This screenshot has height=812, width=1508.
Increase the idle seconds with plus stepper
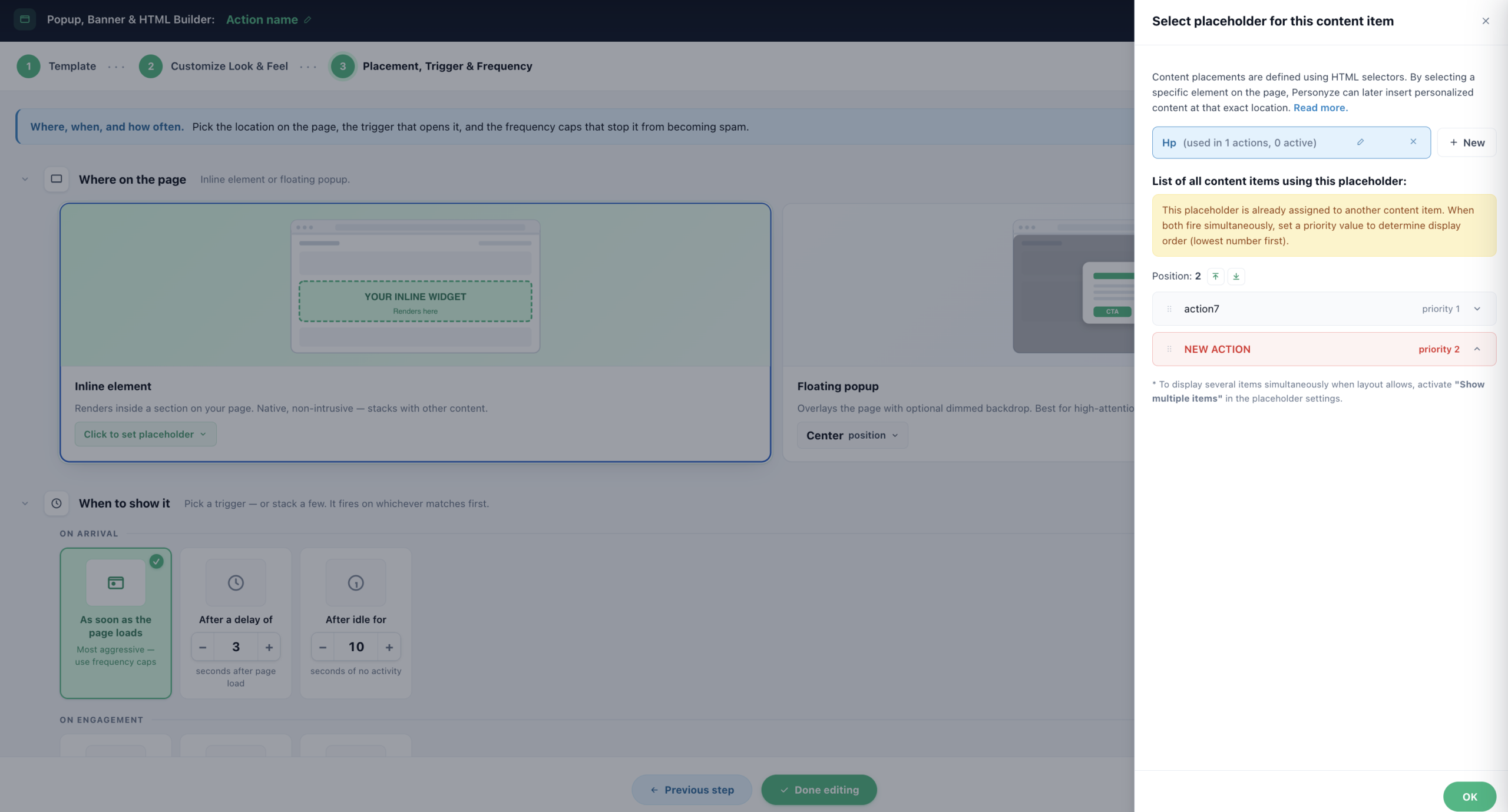coord(389,647)
